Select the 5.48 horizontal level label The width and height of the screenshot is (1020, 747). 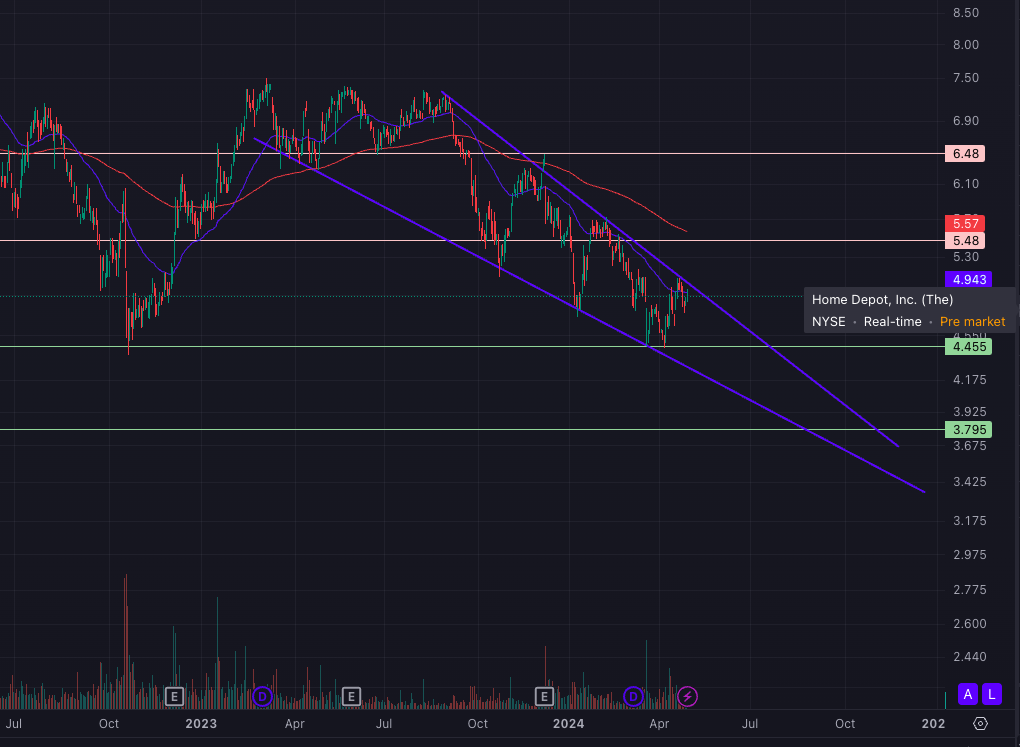pyautogui.click(x=967, y=241)
